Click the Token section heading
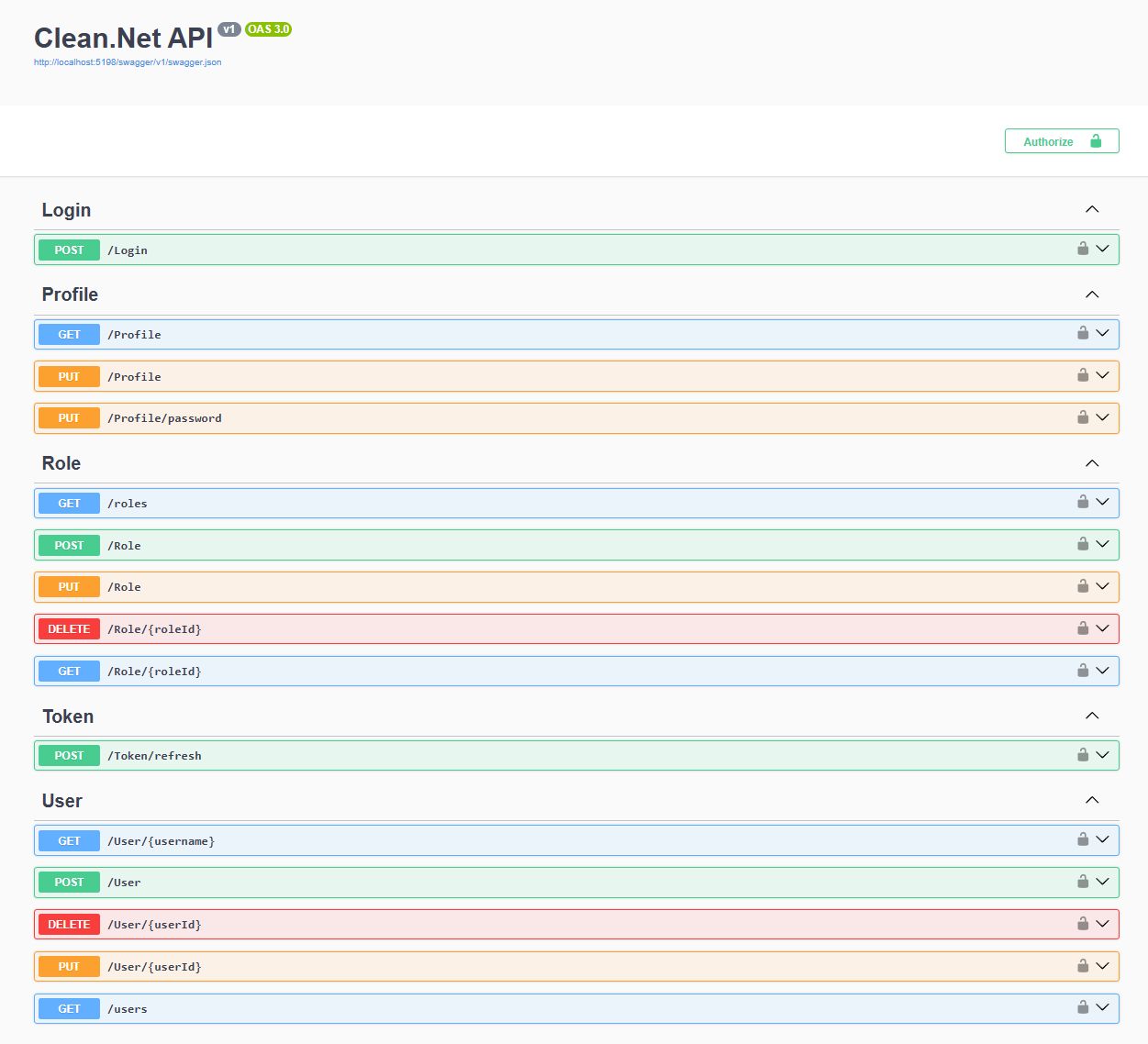Image resolution: width=1148 pixels, height=1044 pixels. click(x=68, y=716)
